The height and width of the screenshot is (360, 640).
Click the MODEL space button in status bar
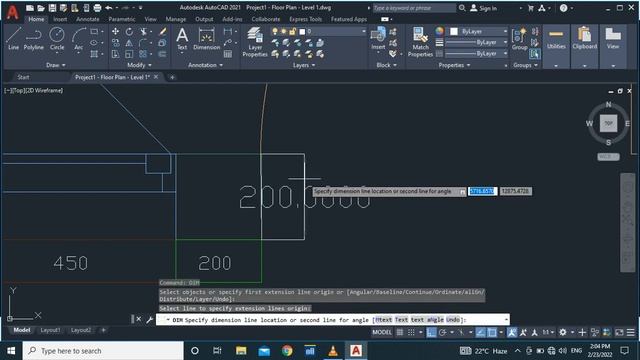[x=382, y=333]
